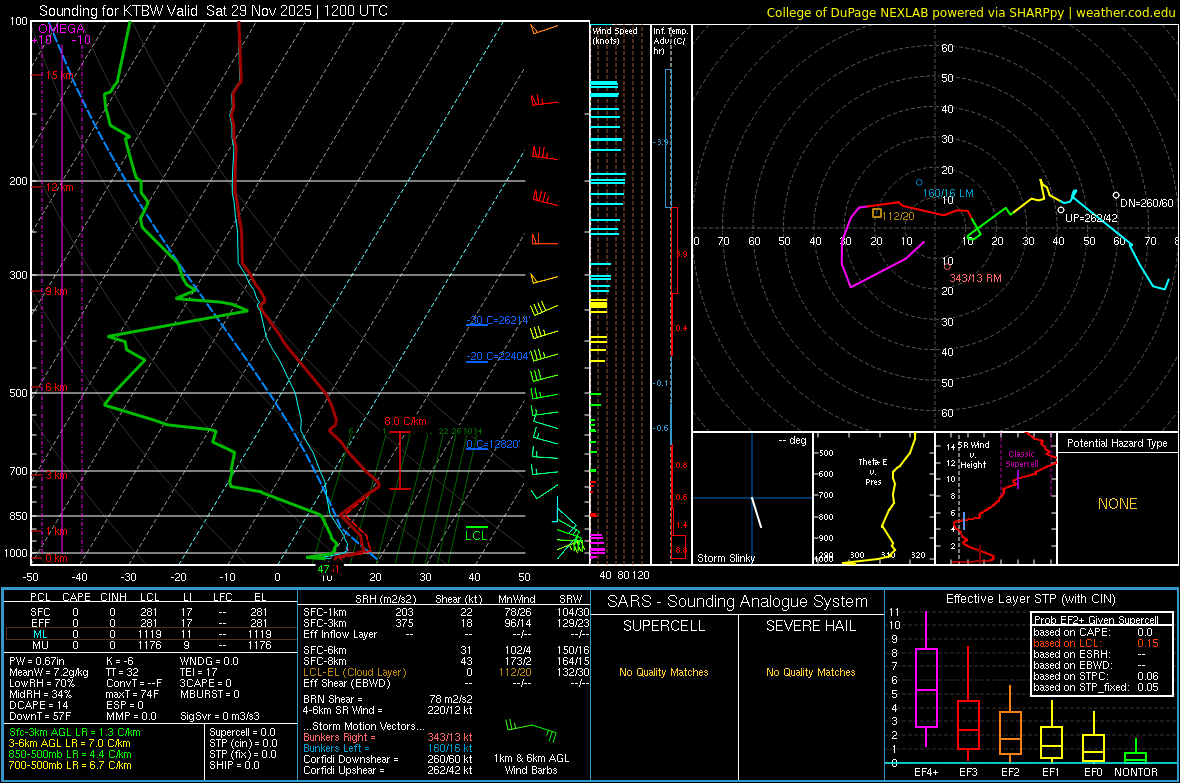1180x783 pixels.
Task: Click No Quality Matches under SEVERE HAIL
Action: 810,672
